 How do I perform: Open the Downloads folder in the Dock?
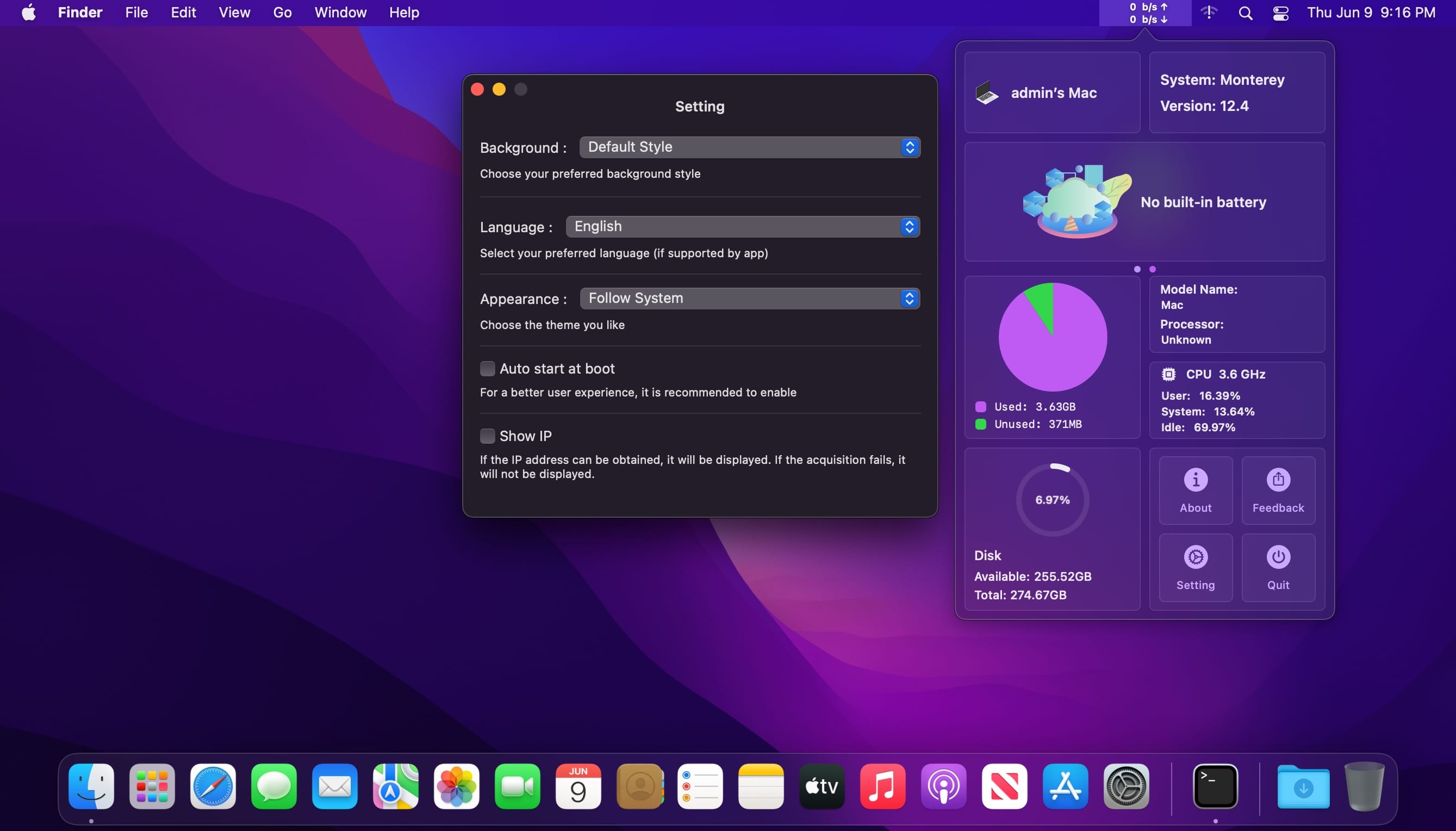click(x=1303, y=787)
